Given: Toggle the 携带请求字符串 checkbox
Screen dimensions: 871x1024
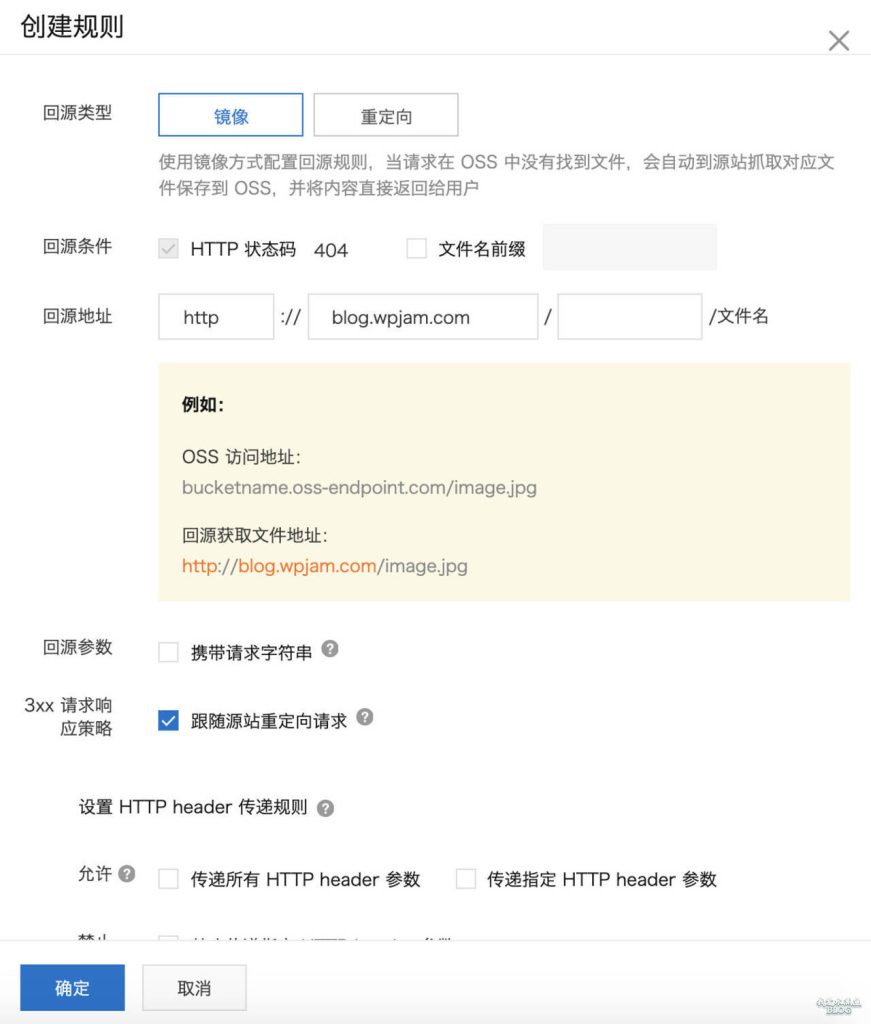Looking at the screenshot, I should (168, 653).
